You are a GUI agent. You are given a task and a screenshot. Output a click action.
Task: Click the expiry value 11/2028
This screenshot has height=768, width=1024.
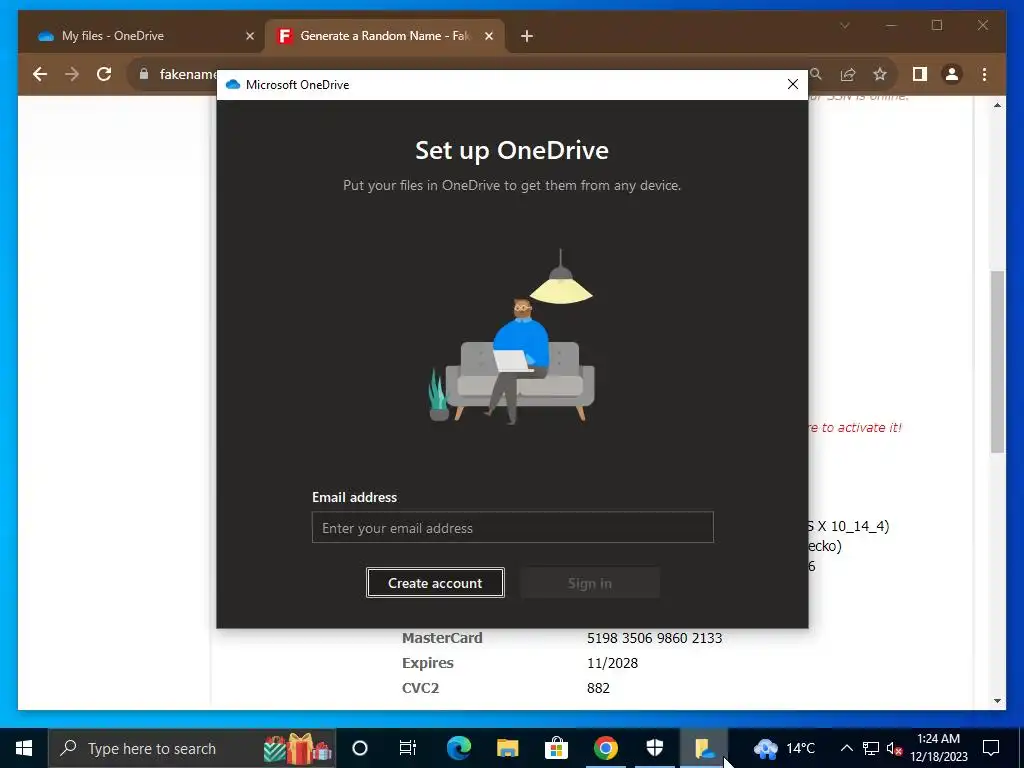point(613,663)
